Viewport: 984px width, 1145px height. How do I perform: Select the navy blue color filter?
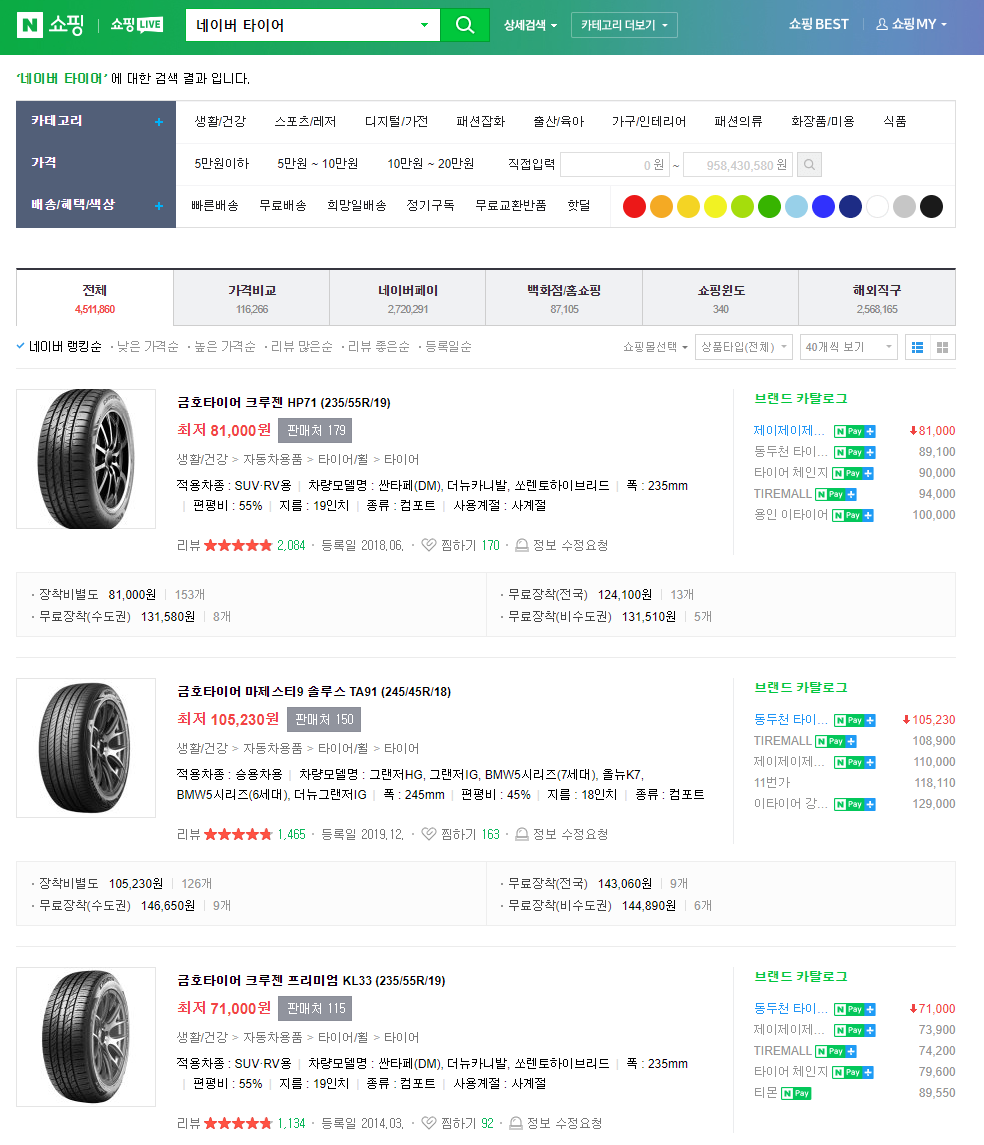click(x=850, y=207)
